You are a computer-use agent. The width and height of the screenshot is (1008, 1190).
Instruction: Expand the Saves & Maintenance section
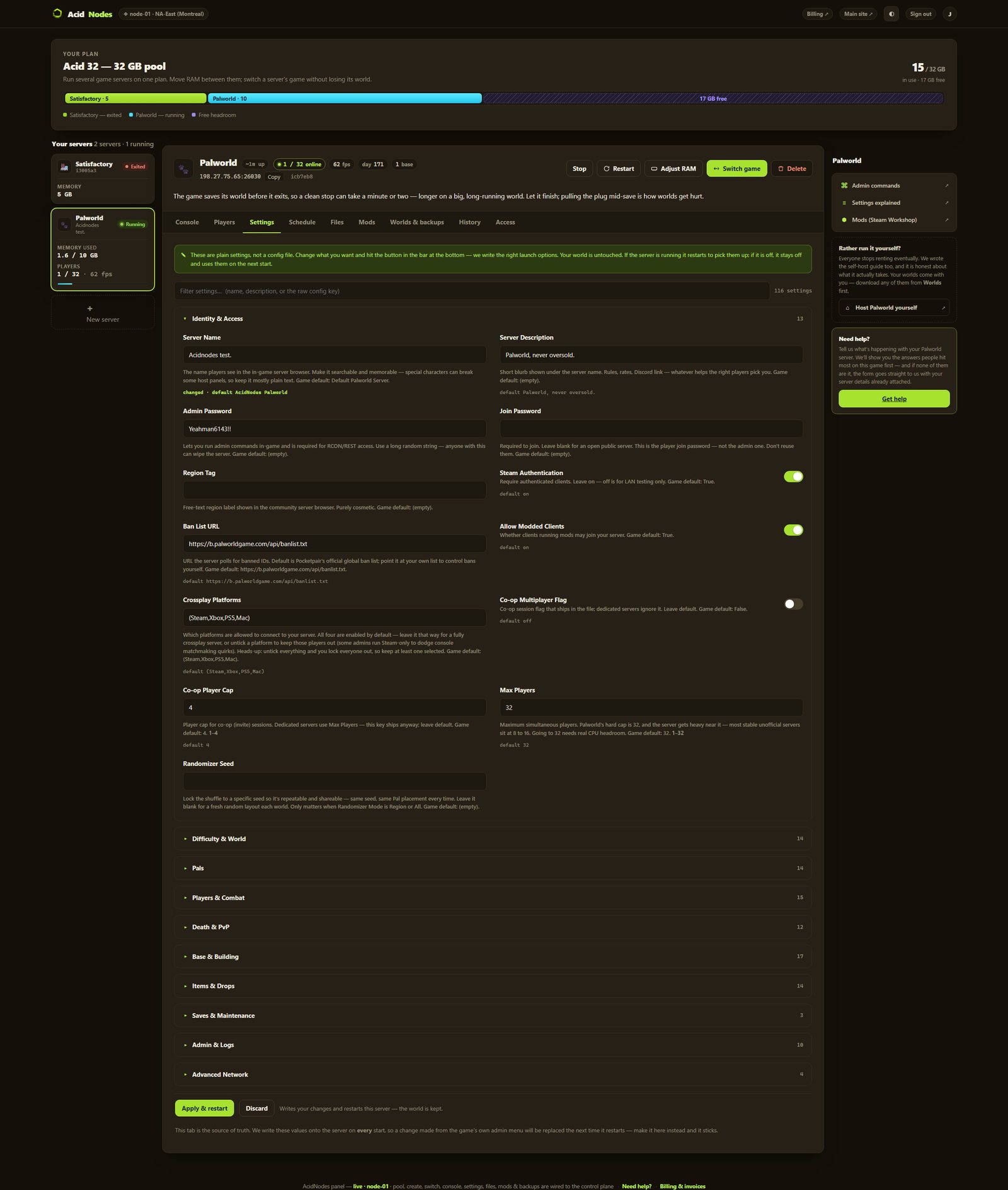click(493, 1016)
